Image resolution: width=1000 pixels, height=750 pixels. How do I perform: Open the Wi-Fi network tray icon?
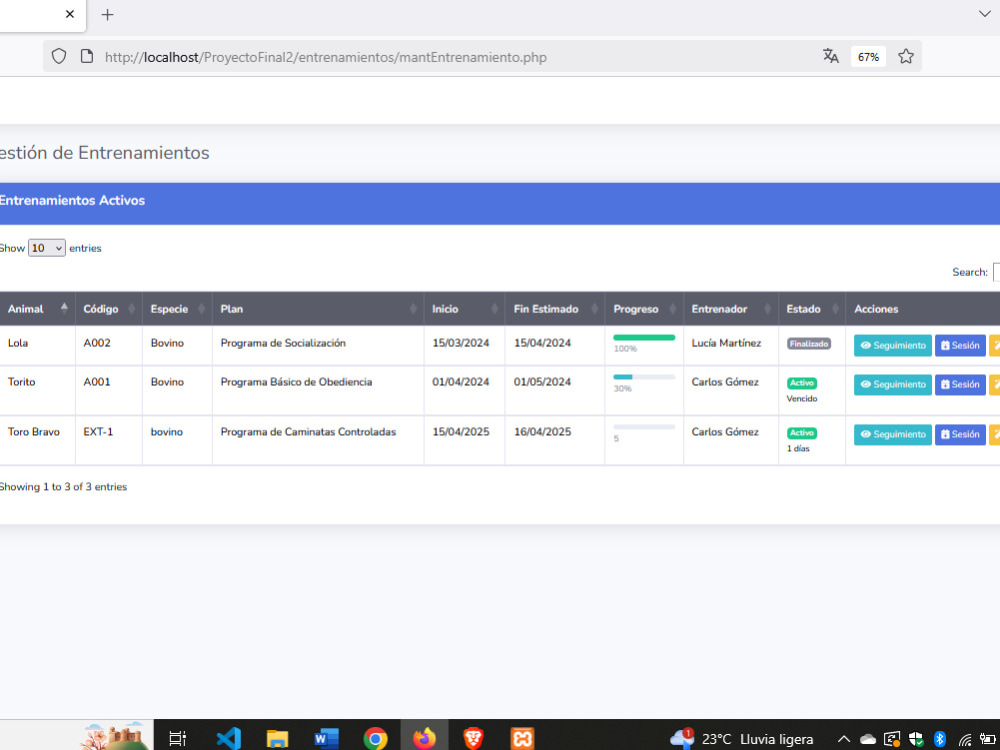point(964,739)
